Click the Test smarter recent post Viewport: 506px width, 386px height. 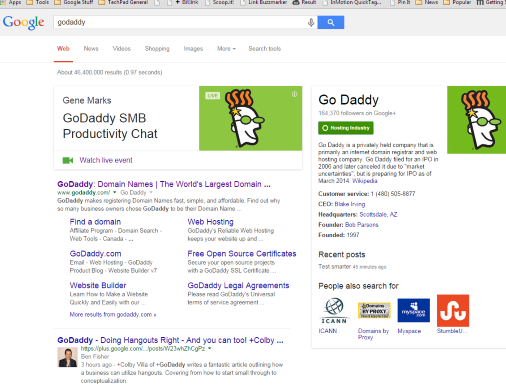click(x=335, y=267)
